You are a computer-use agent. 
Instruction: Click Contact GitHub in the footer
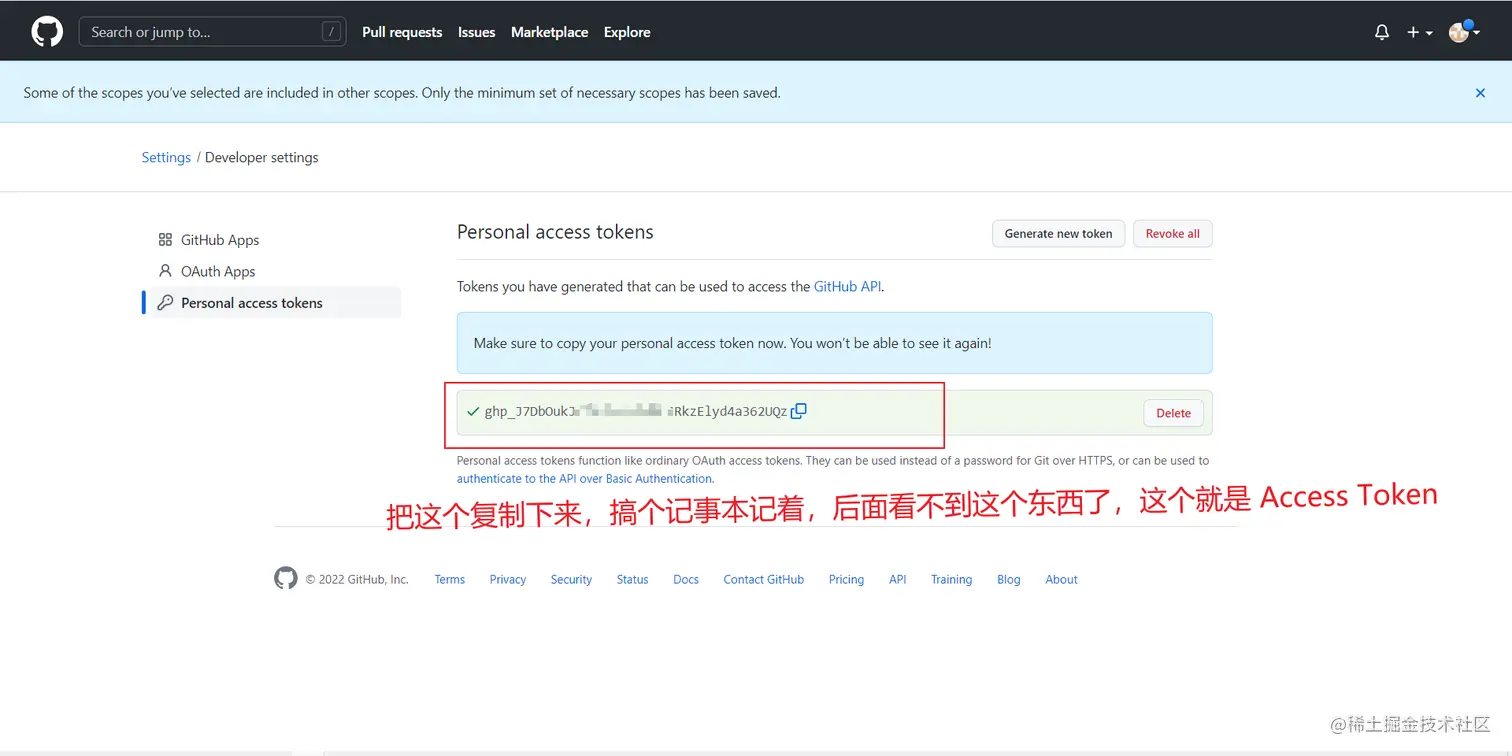tap(764, 579)
